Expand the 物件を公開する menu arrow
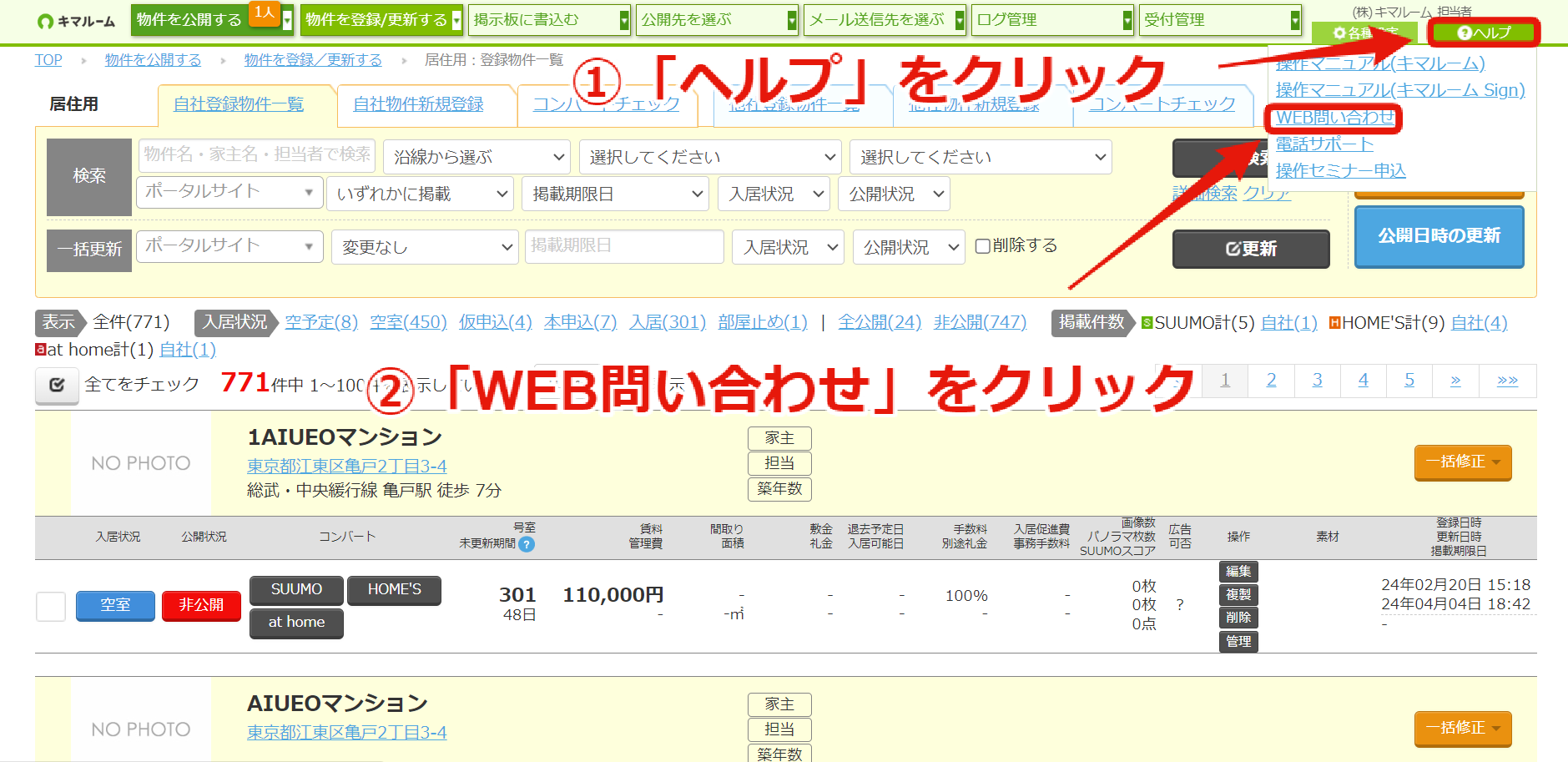Viewport: 1568px width, 762px height. [x=287, y=20]
